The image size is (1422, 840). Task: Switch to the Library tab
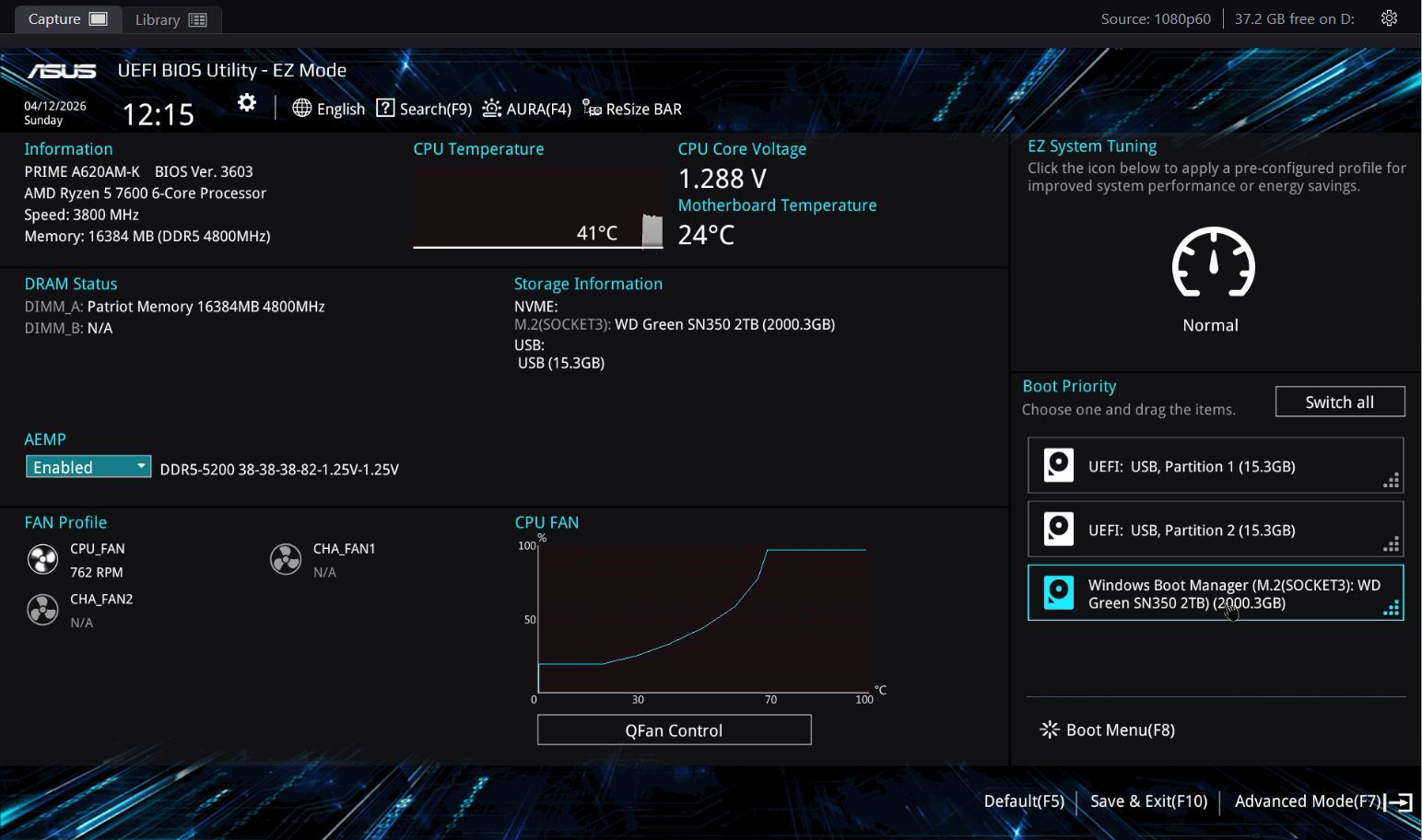(170, 19)
